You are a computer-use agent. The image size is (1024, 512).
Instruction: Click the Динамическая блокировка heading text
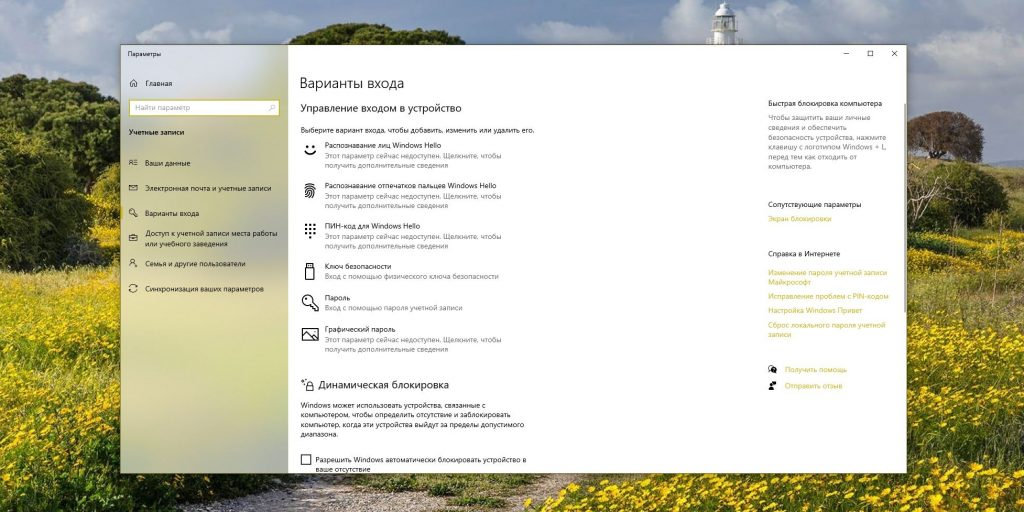(383, 385)
